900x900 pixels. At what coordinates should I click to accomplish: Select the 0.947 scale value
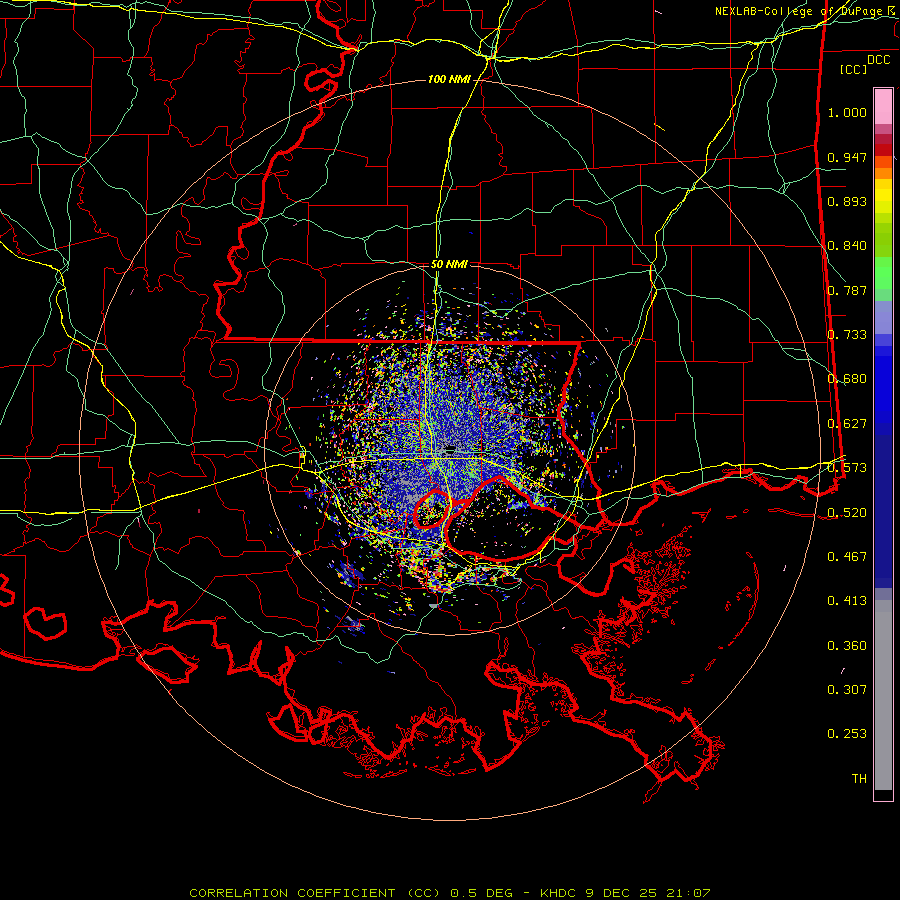pyautogui.click(x=847, y=157)
